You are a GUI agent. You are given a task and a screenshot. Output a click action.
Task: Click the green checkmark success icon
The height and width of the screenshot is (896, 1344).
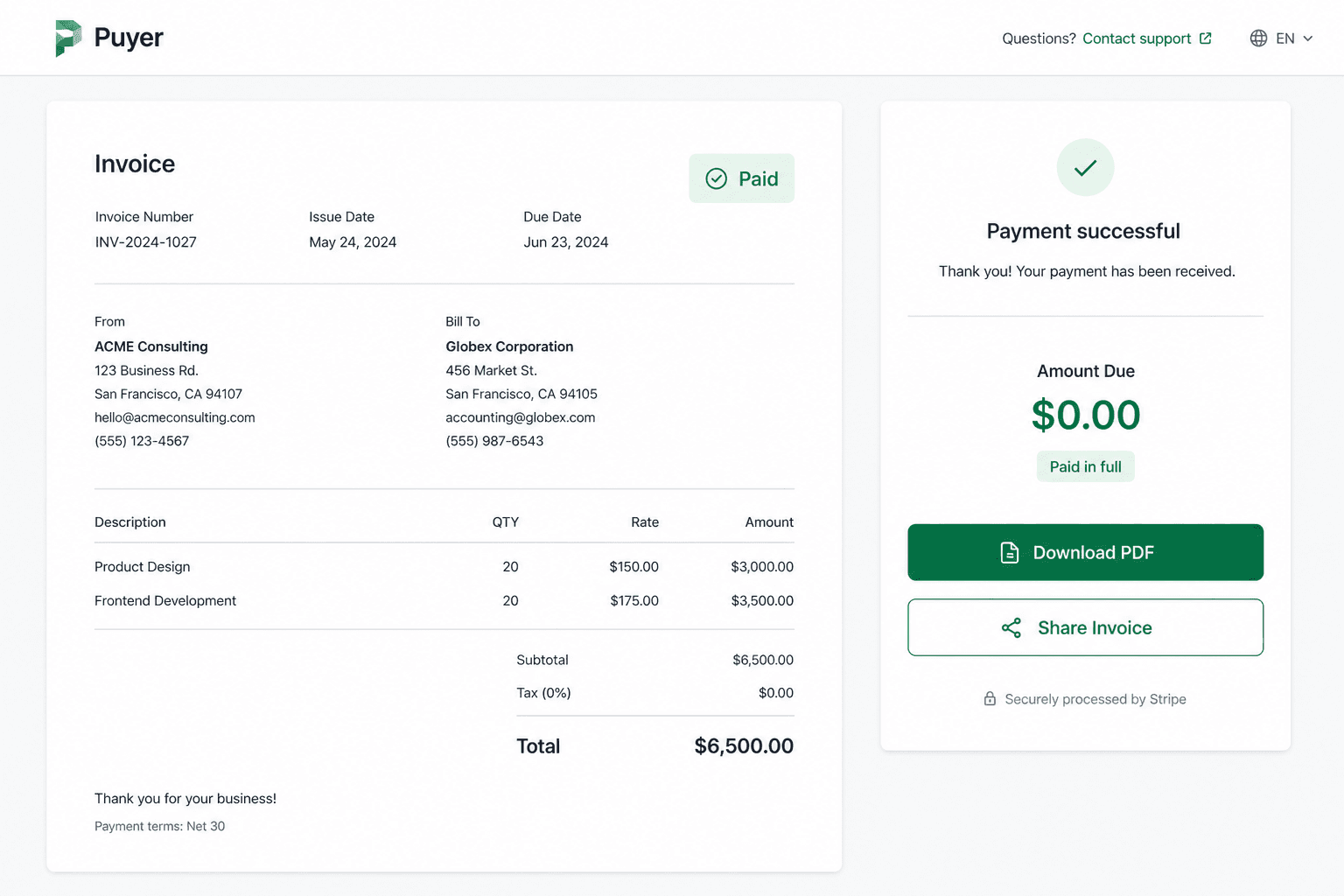click(x=1085, y=167)
